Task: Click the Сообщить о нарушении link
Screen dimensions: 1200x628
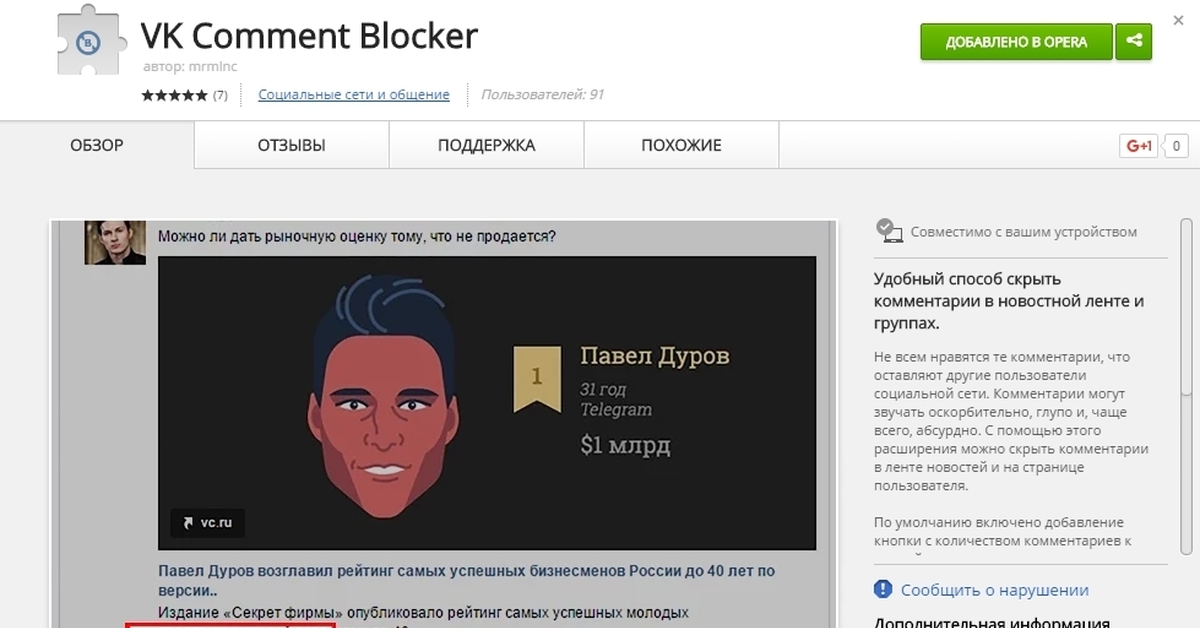Action: click(x=994, y=590)
